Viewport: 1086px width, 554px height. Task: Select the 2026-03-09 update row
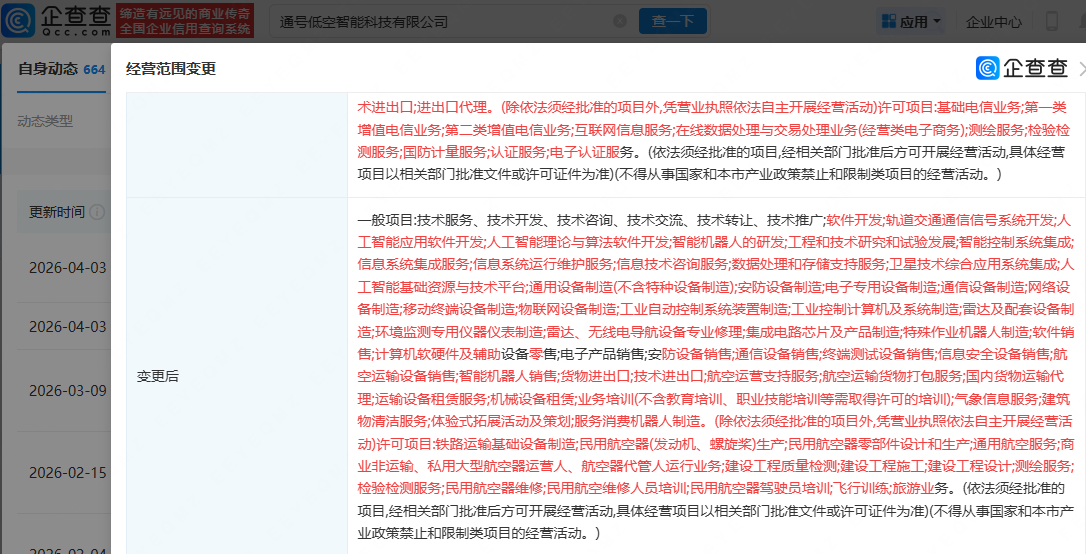pyautogui.click(x=67, y=390)
